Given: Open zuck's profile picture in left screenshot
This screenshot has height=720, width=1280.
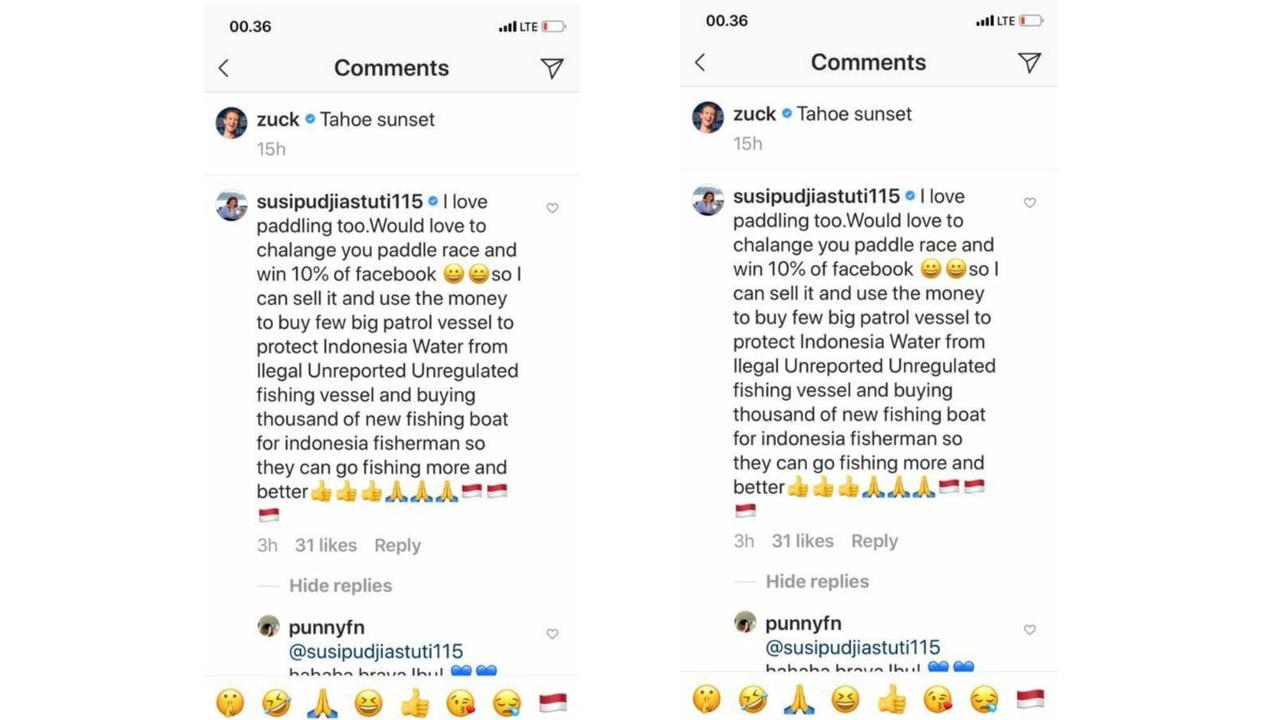Looking at the screenshot, I should coord(232,123).
